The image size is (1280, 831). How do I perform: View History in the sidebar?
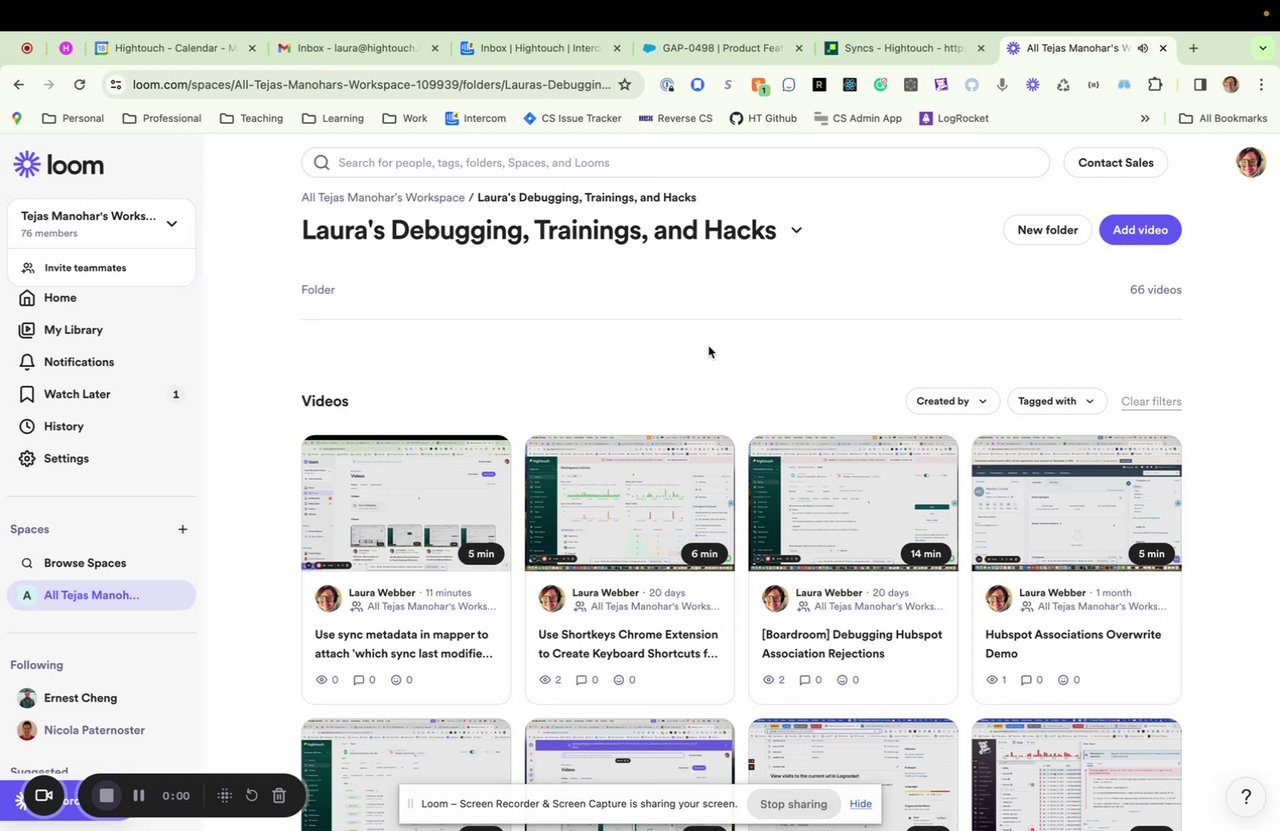[64, 426]
